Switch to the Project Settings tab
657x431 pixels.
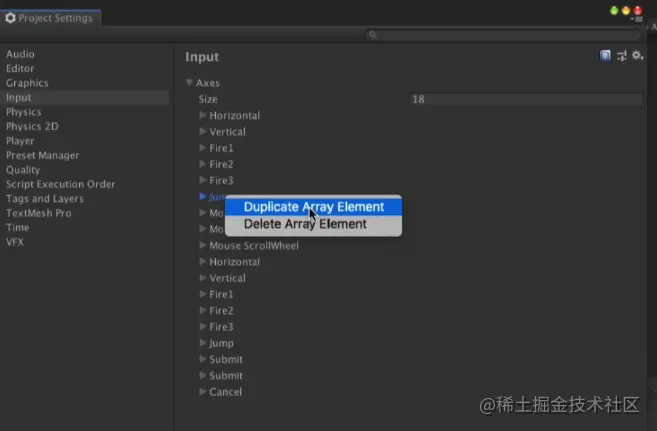[50, 18]
